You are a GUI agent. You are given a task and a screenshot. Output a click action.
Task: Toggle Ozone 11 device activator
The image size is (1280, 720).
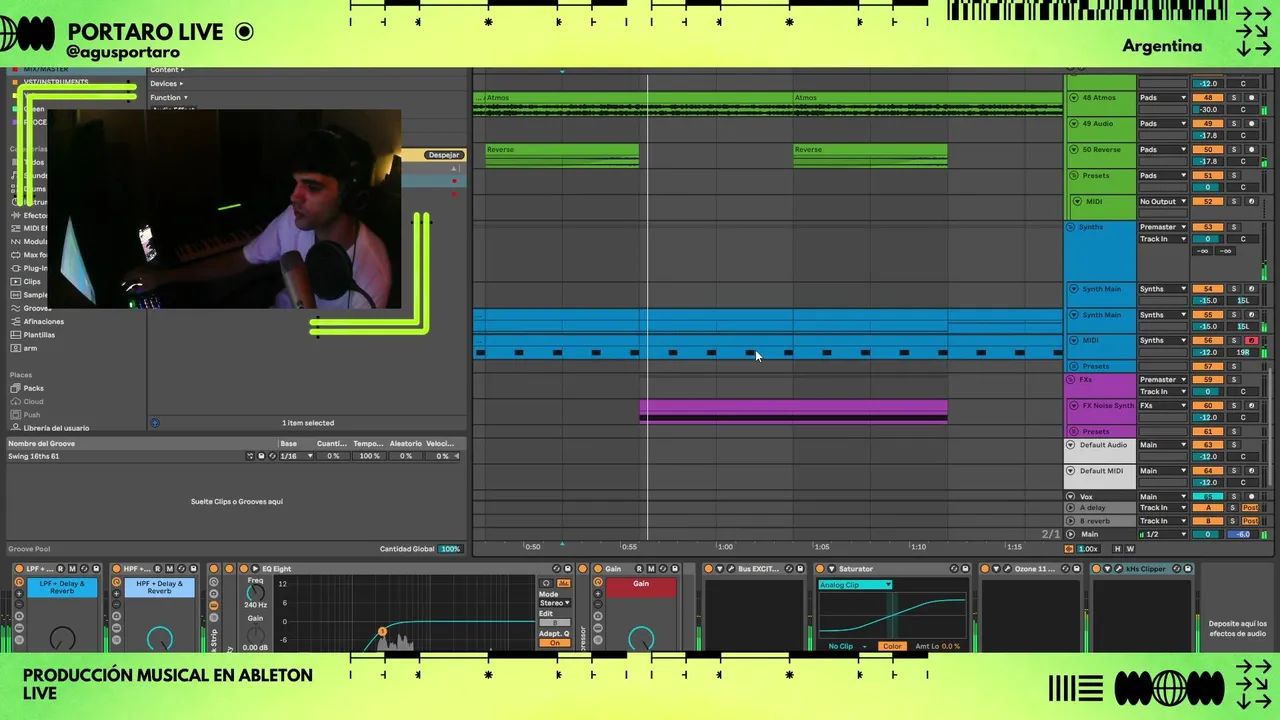click(x=985, y=569)
